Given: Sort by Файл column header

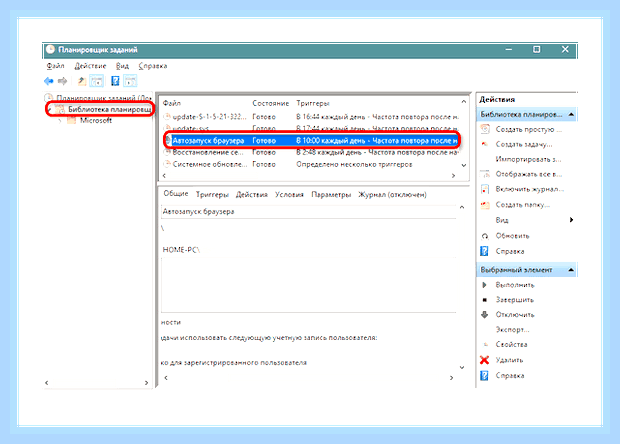Looking at the screenshot, I should [x=172, y=103].
